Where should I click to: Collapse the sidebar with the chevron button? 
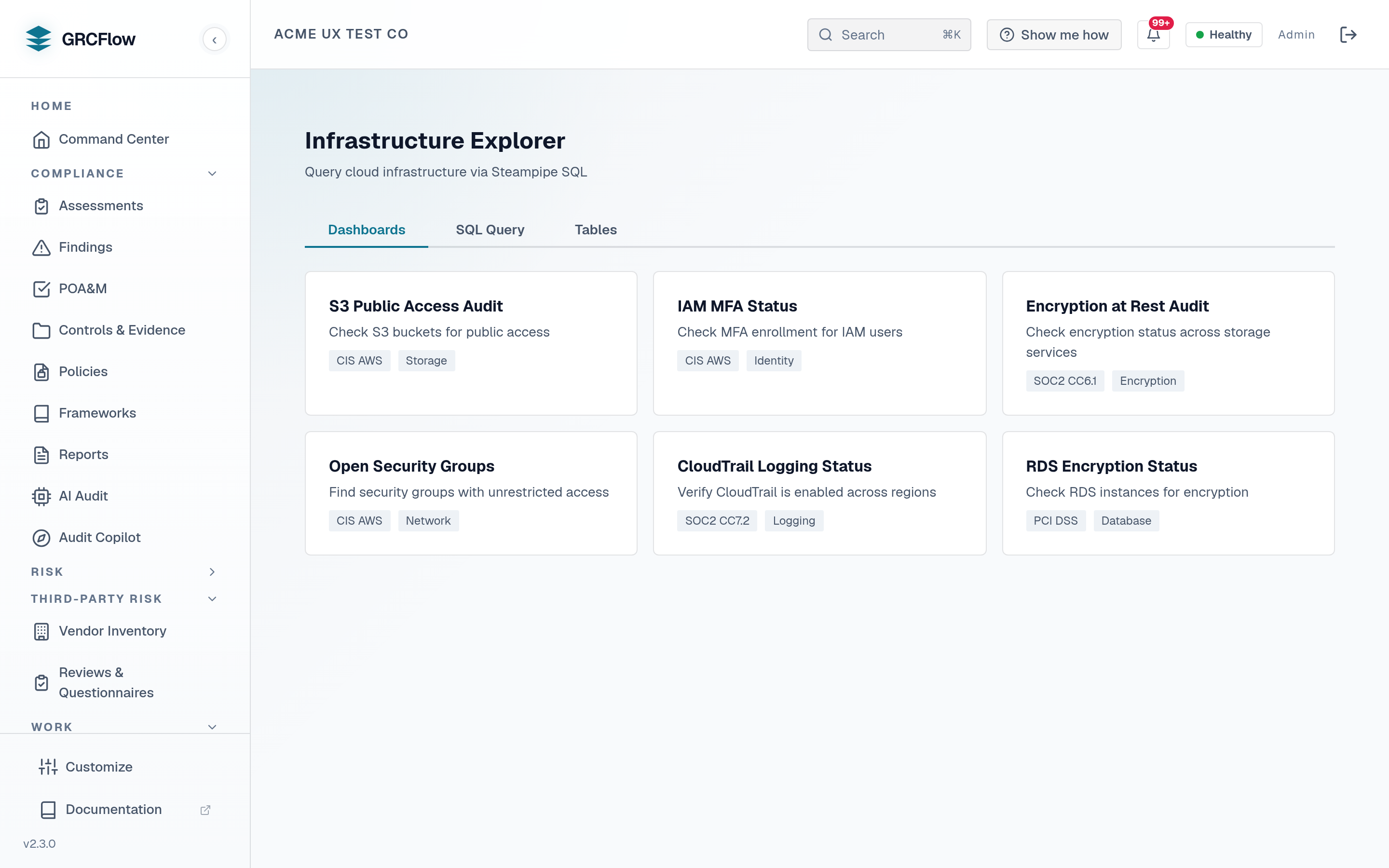[214, 40]
